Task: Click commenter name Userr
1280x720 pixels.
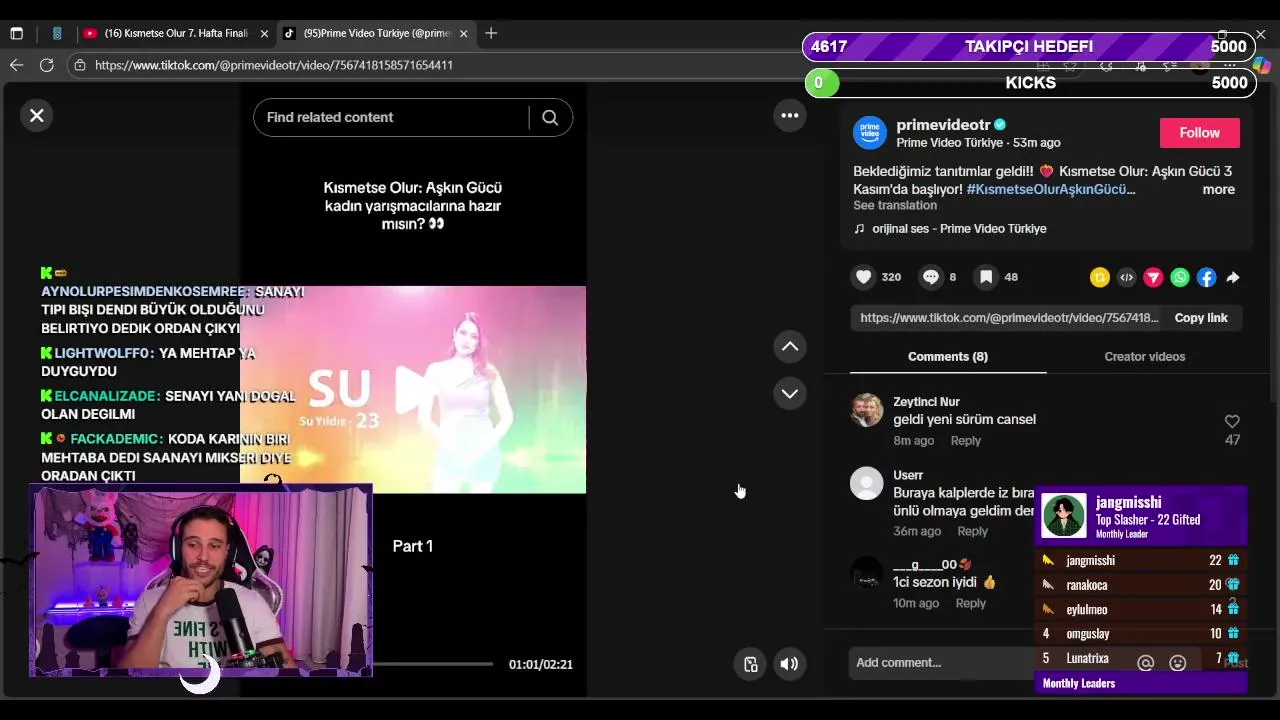Action: [908, 475]
